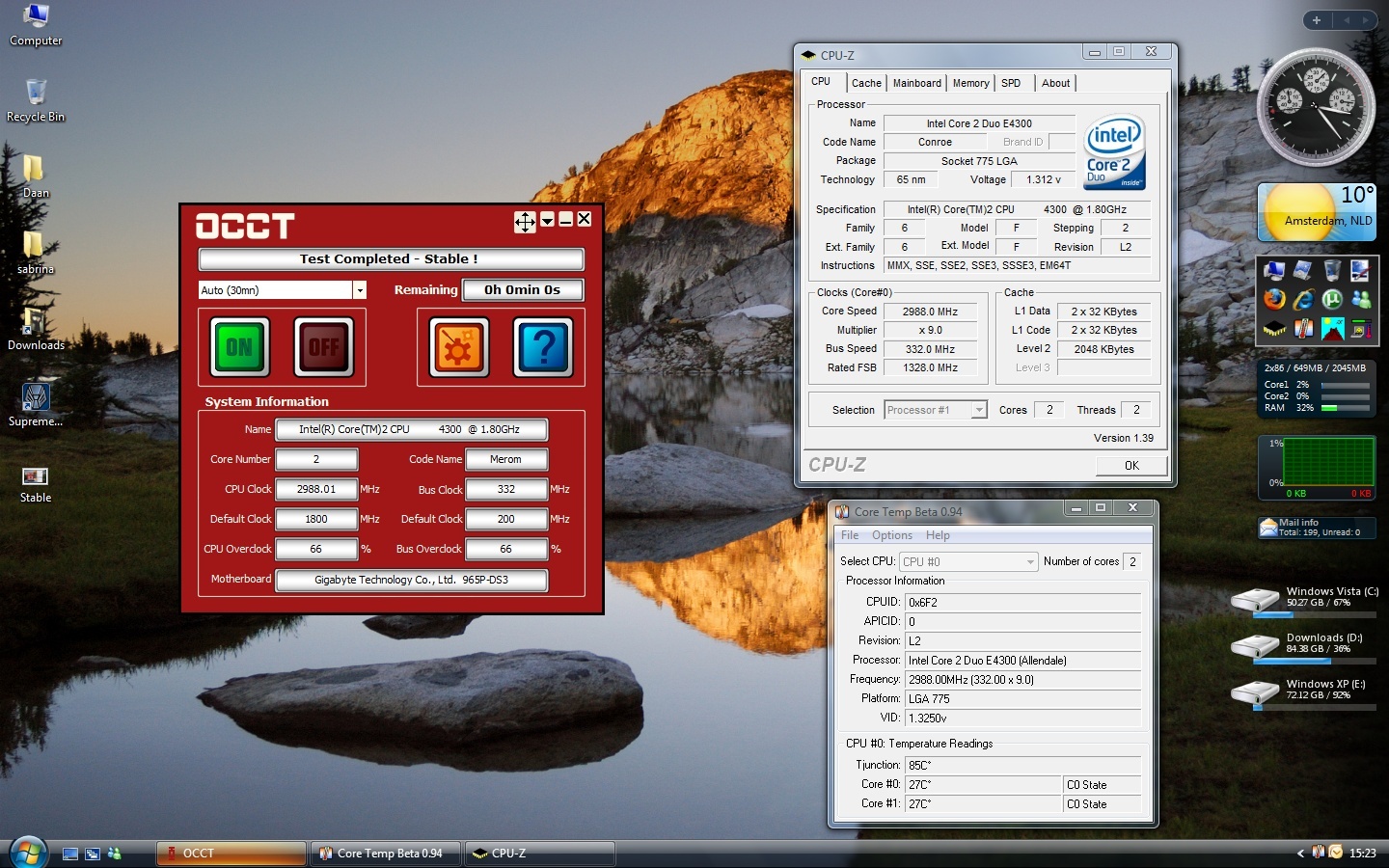Click Amsterdam weather gadget
The height and width of the screenshot is (868, 1389).
1317,212
